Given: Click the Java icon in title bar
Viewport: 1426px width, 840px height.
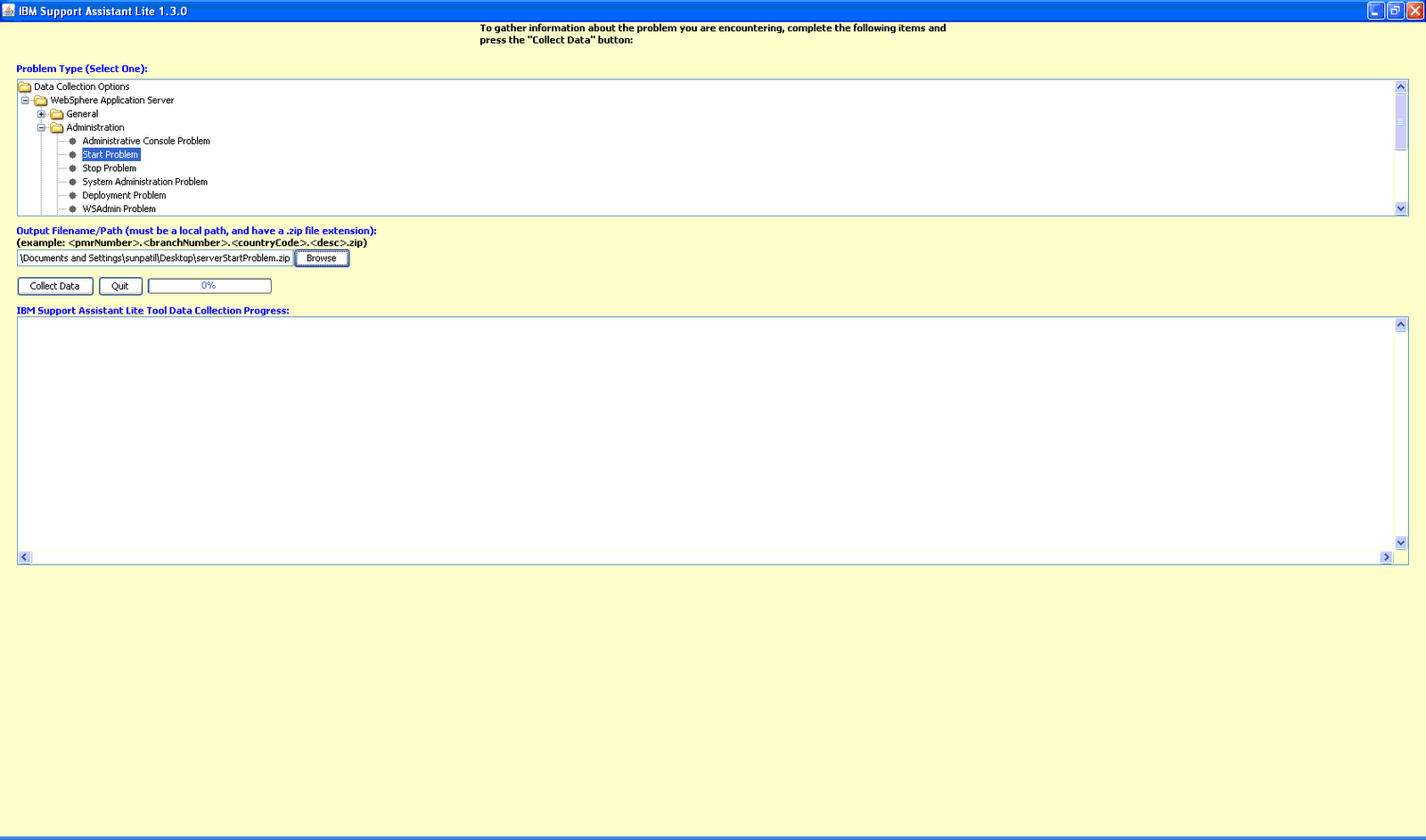Looking at the screenshot, I should tap(9, 11).
